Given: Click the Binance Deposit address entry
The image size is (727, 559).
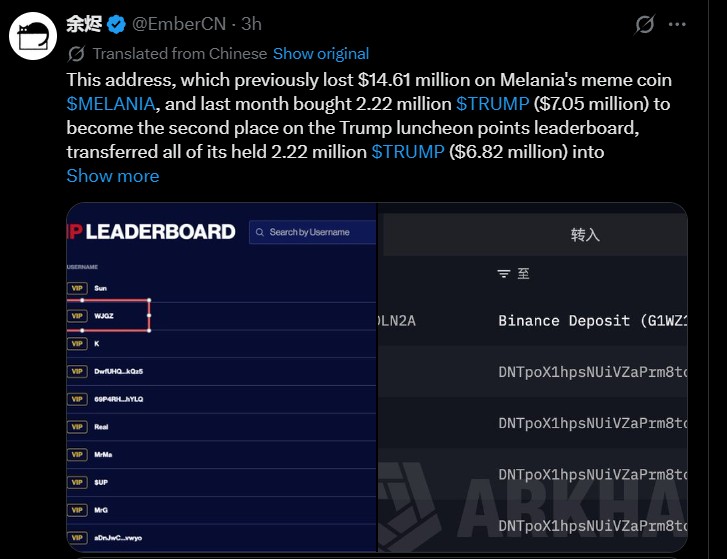Looking at the screenshot, I should pyautogui.click(x=593, y=321).
